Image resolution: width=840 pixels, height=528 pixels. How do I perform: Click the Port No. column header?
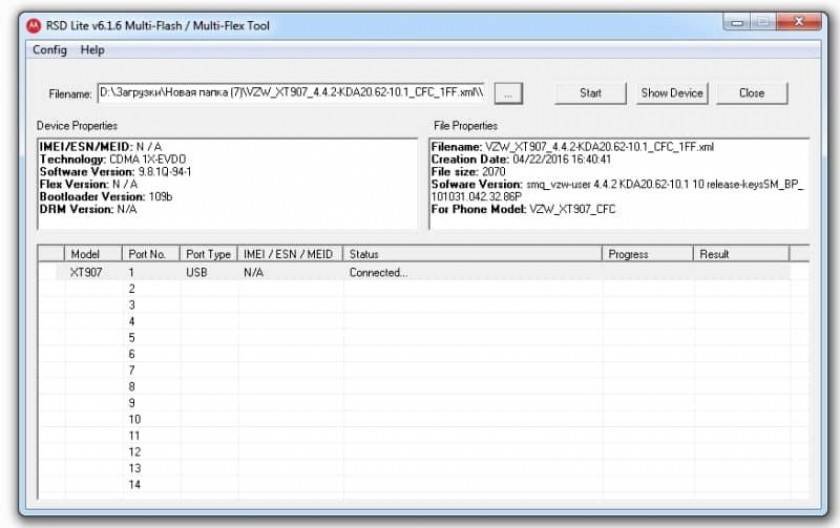[151, 254]
